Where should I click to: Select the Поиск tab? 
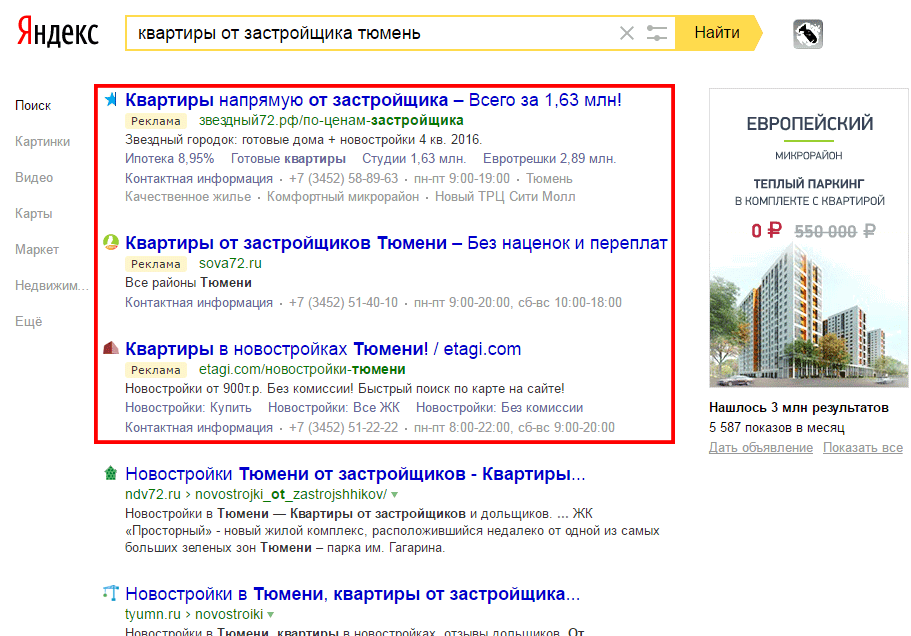coord(33,106)
